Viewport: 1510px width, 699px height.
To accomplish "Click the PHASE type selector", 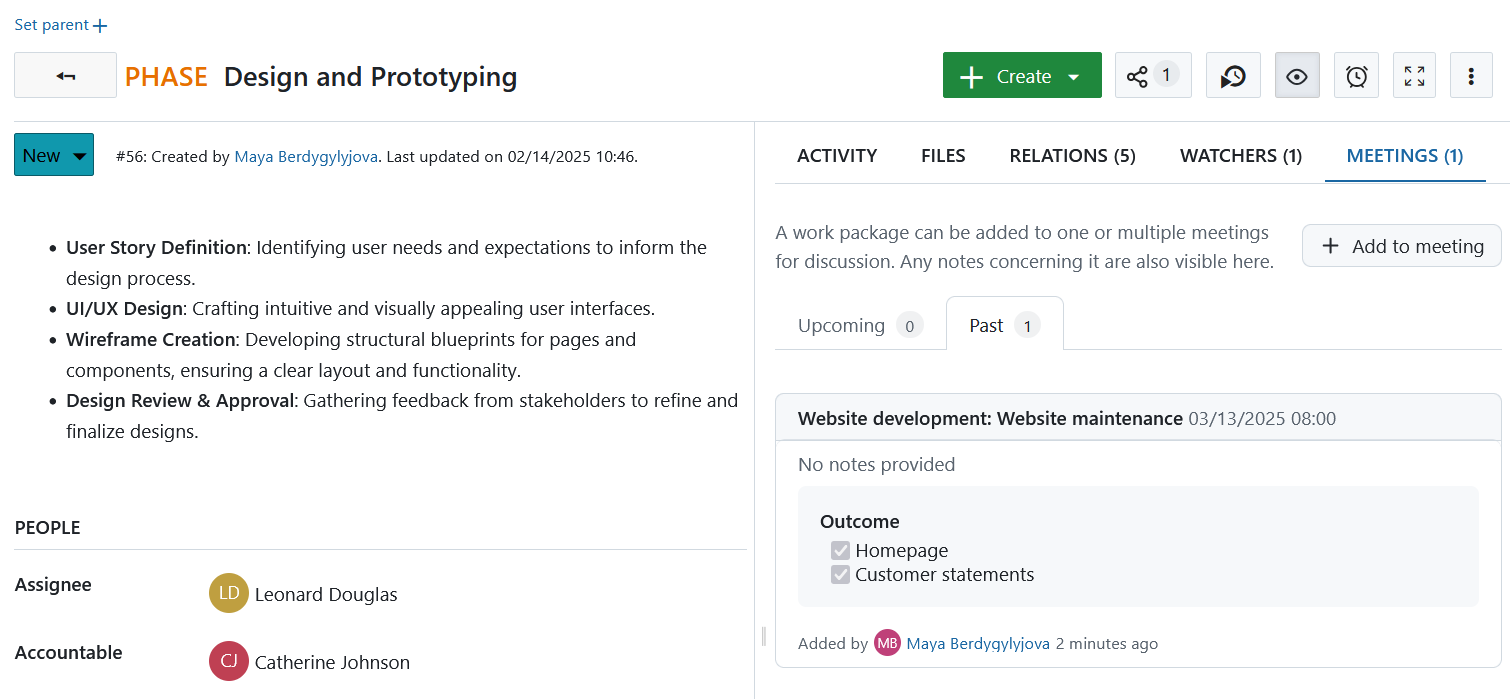I will point(166,77).
